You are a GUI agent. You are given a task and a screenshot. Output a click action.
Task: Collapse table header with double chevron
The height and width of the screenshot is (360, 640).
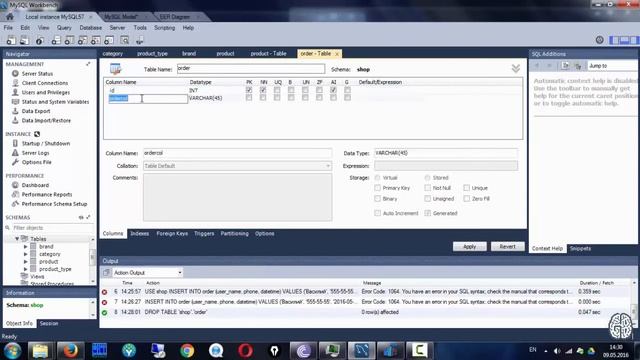click(x=516, y=69)
